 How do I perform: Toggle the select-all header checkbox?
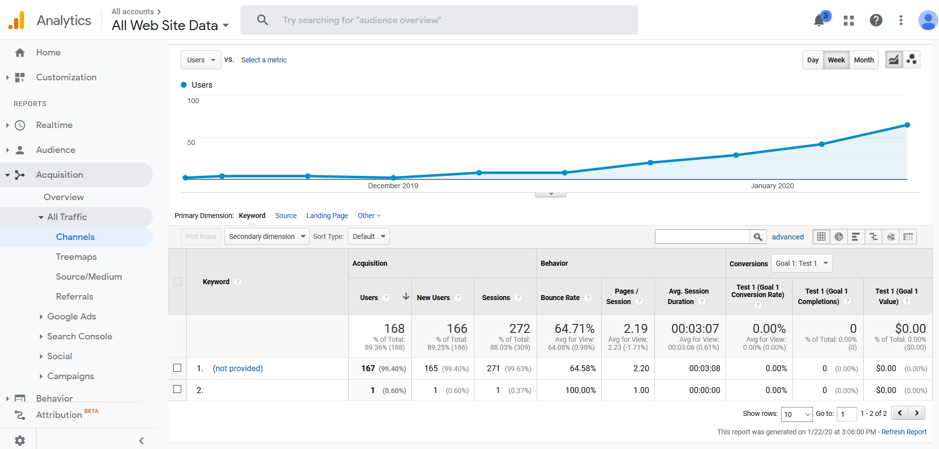tap(177, 281)
